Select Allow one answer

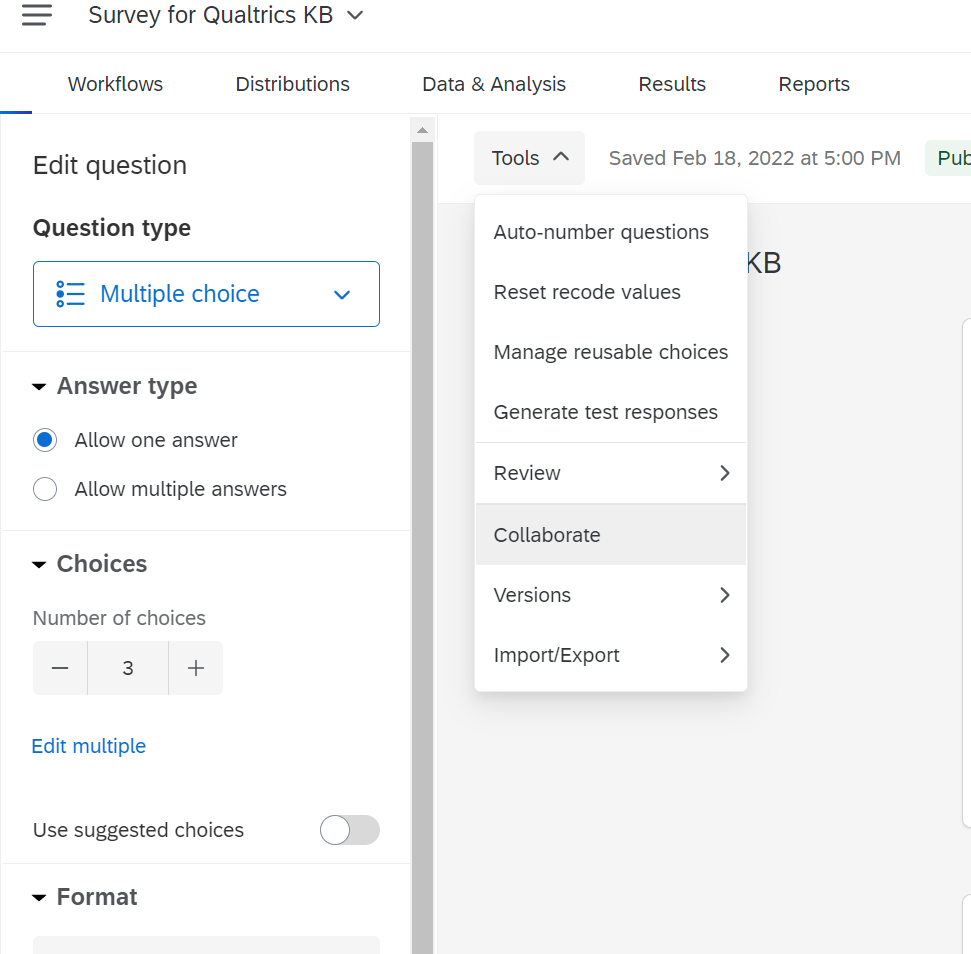(x=44, y=440)
